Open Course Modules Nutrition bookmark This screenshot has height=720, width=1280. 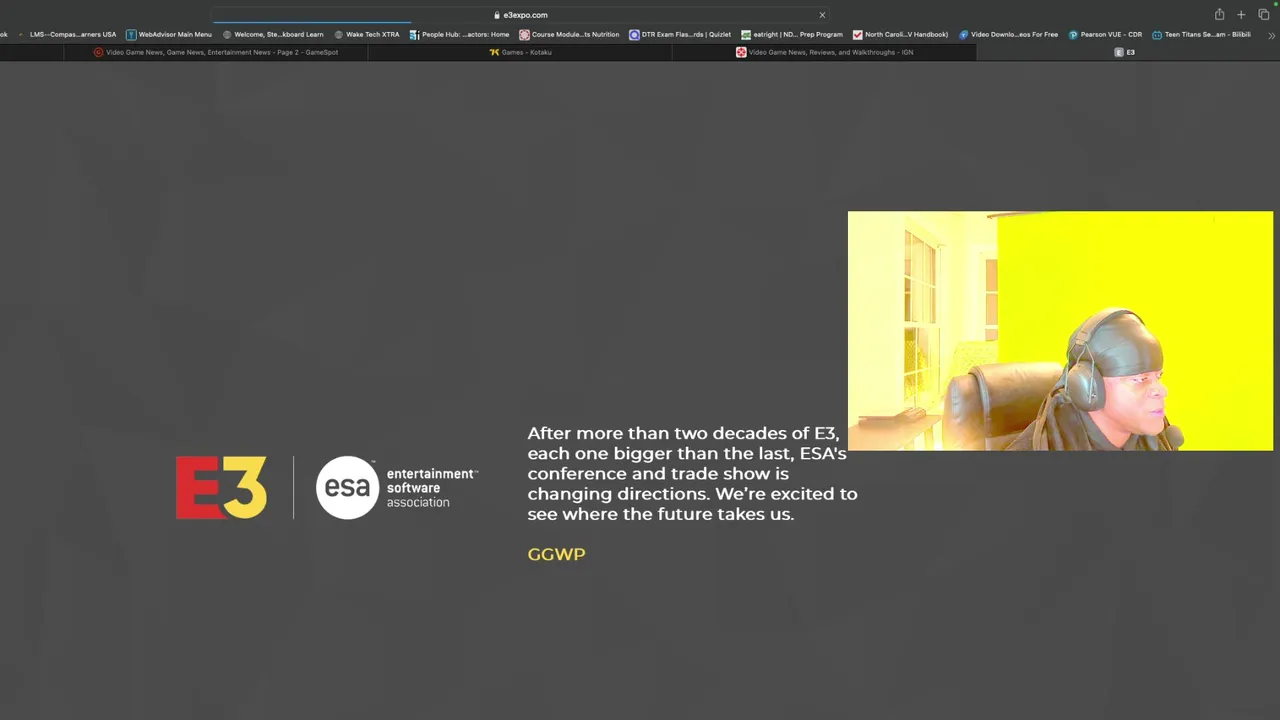click(x=569, y=34)
